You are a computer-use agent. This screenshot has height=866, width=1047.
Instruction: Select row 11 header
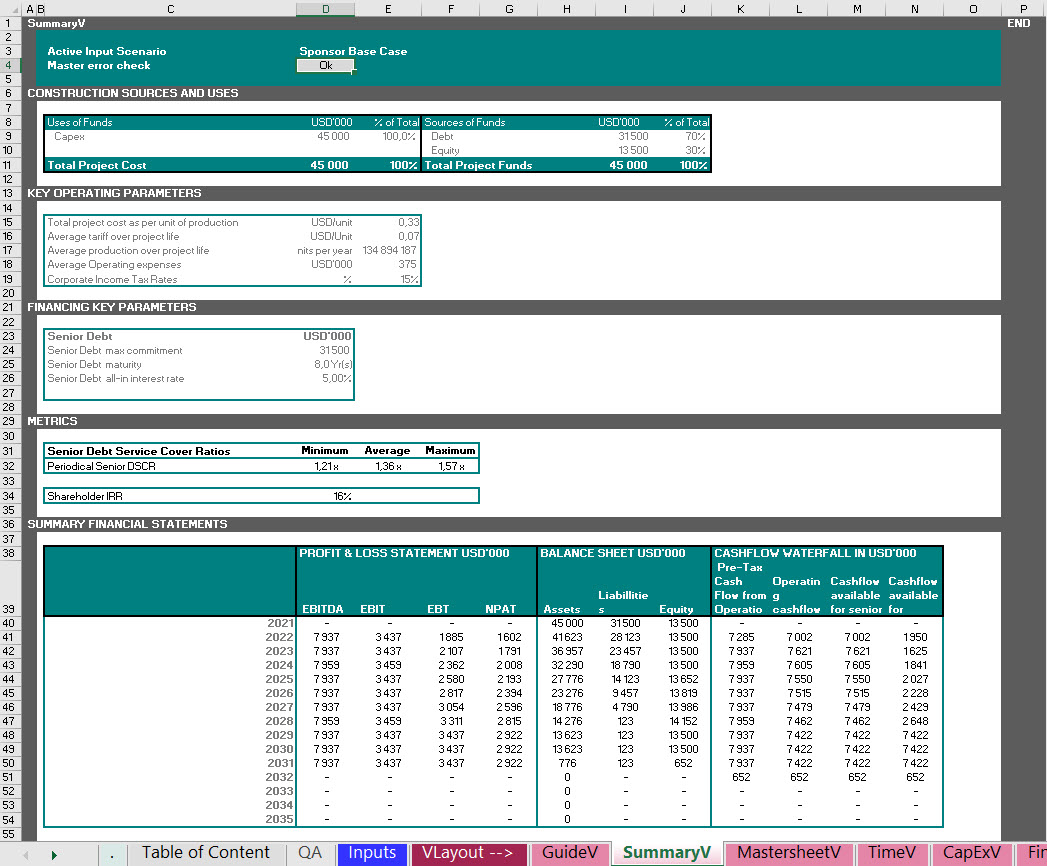[9, 165]
